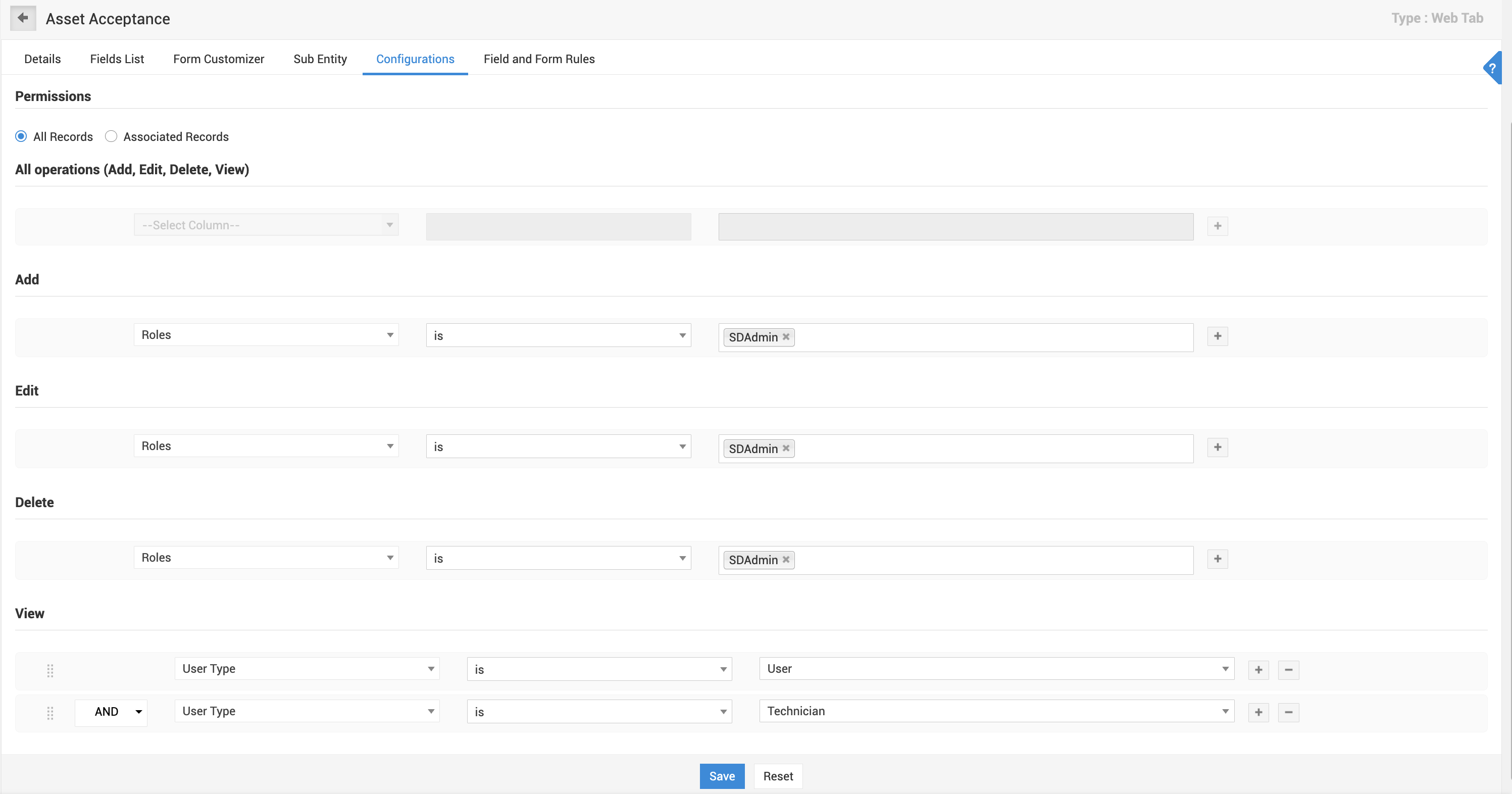
Task: Open Roles column dropdown in Add section
Action: pyautogui.click(x=266, y=335)
